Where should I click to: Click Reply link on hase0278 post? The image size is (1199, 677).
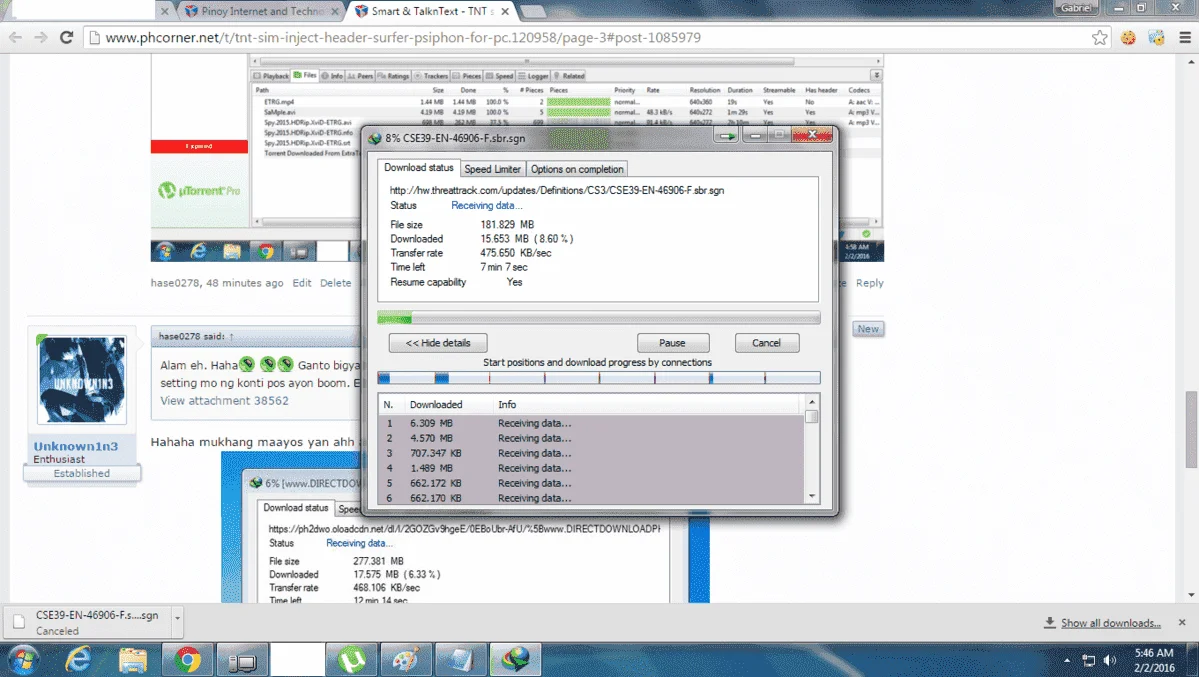click(x=869, y=283)
